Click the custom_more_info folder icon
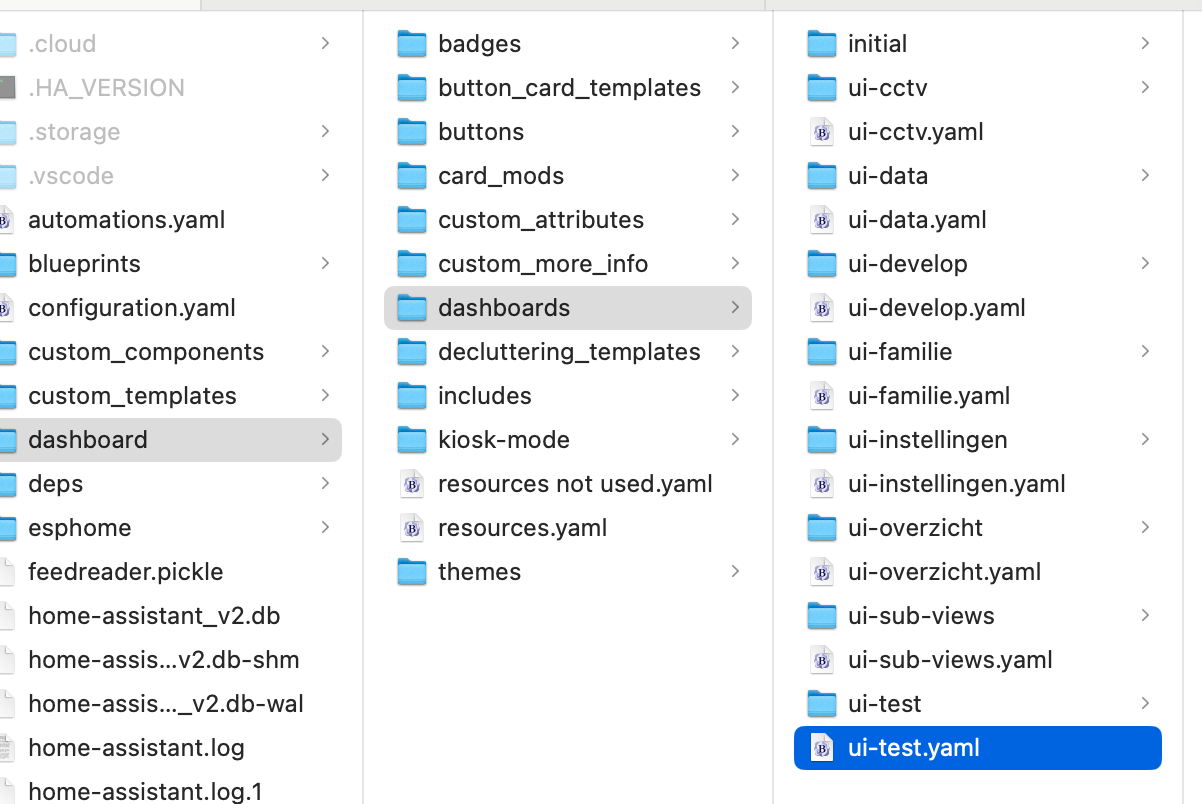This screenshot has width=1202, height=804. pyautogui.click(x=411, y=264)
